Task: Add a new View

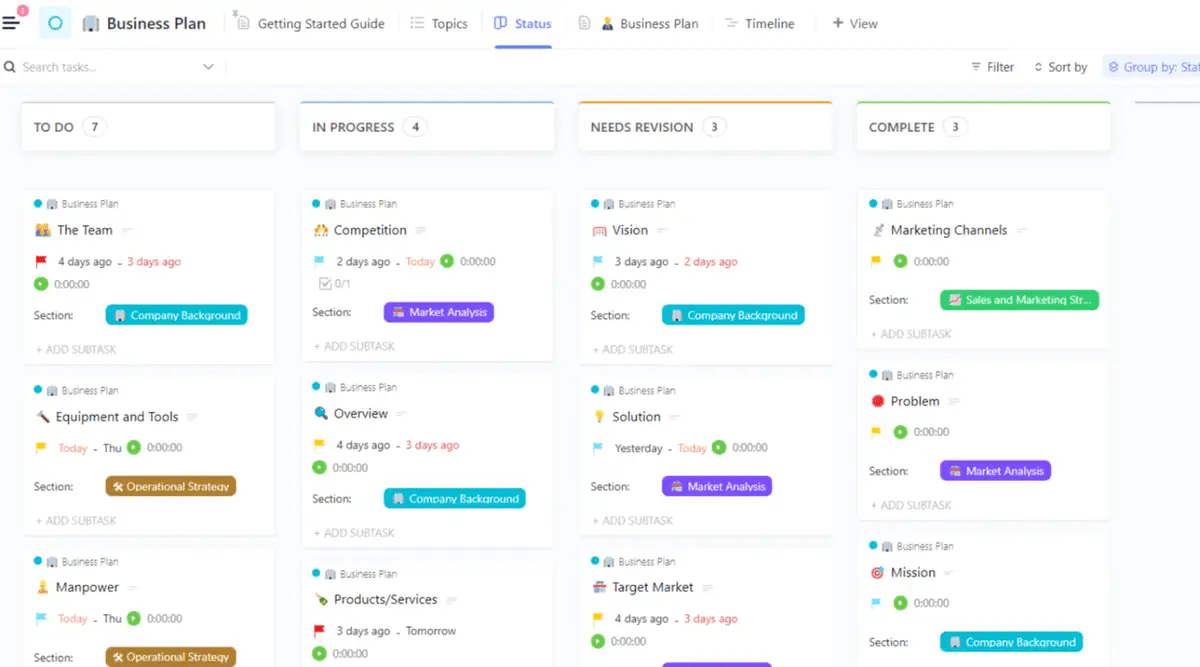Action: pos(855,24)
